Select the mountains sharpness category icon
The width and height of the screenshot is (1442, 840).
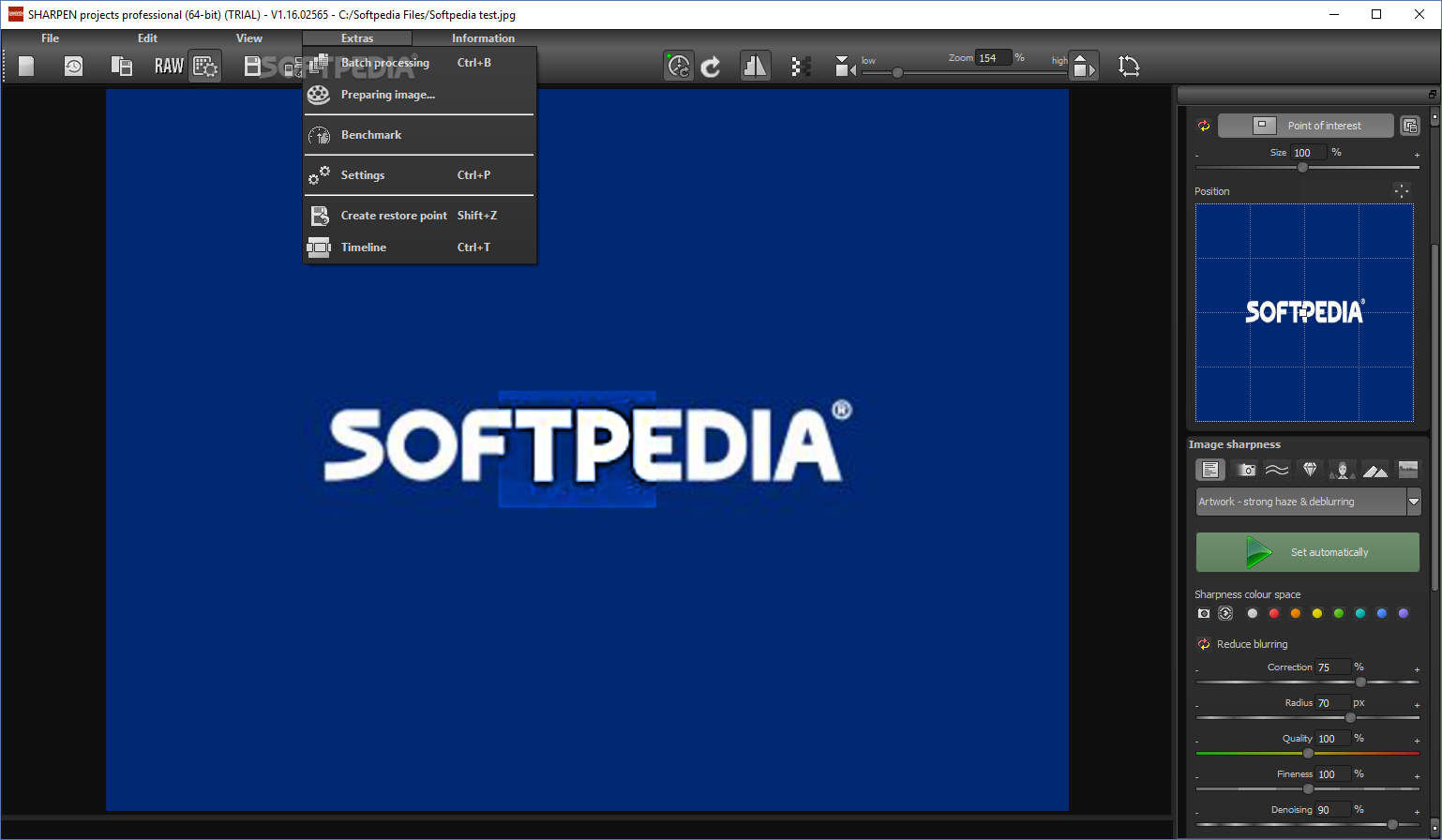[x=1375, y=470]
